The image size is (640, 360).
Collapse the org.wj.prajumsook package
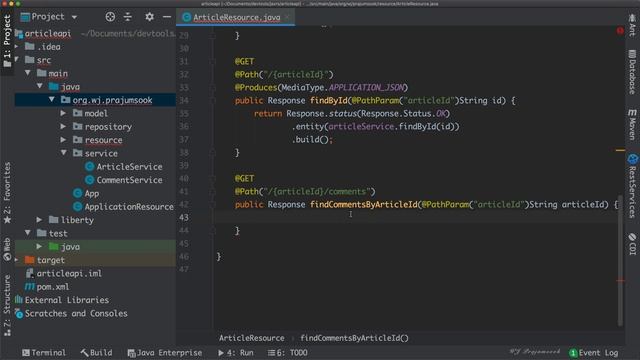point(51,100)
